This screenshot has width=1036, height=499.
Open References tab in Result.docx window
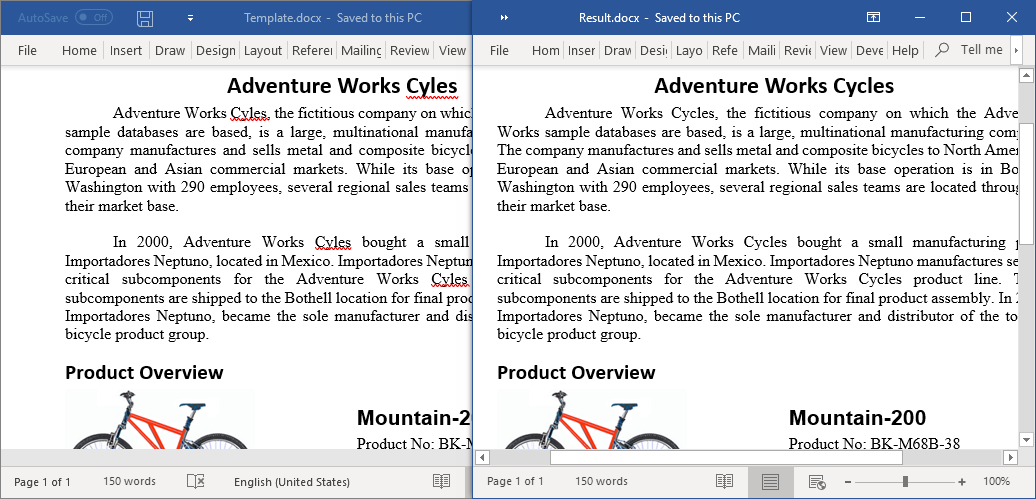[x=725, y=50]
